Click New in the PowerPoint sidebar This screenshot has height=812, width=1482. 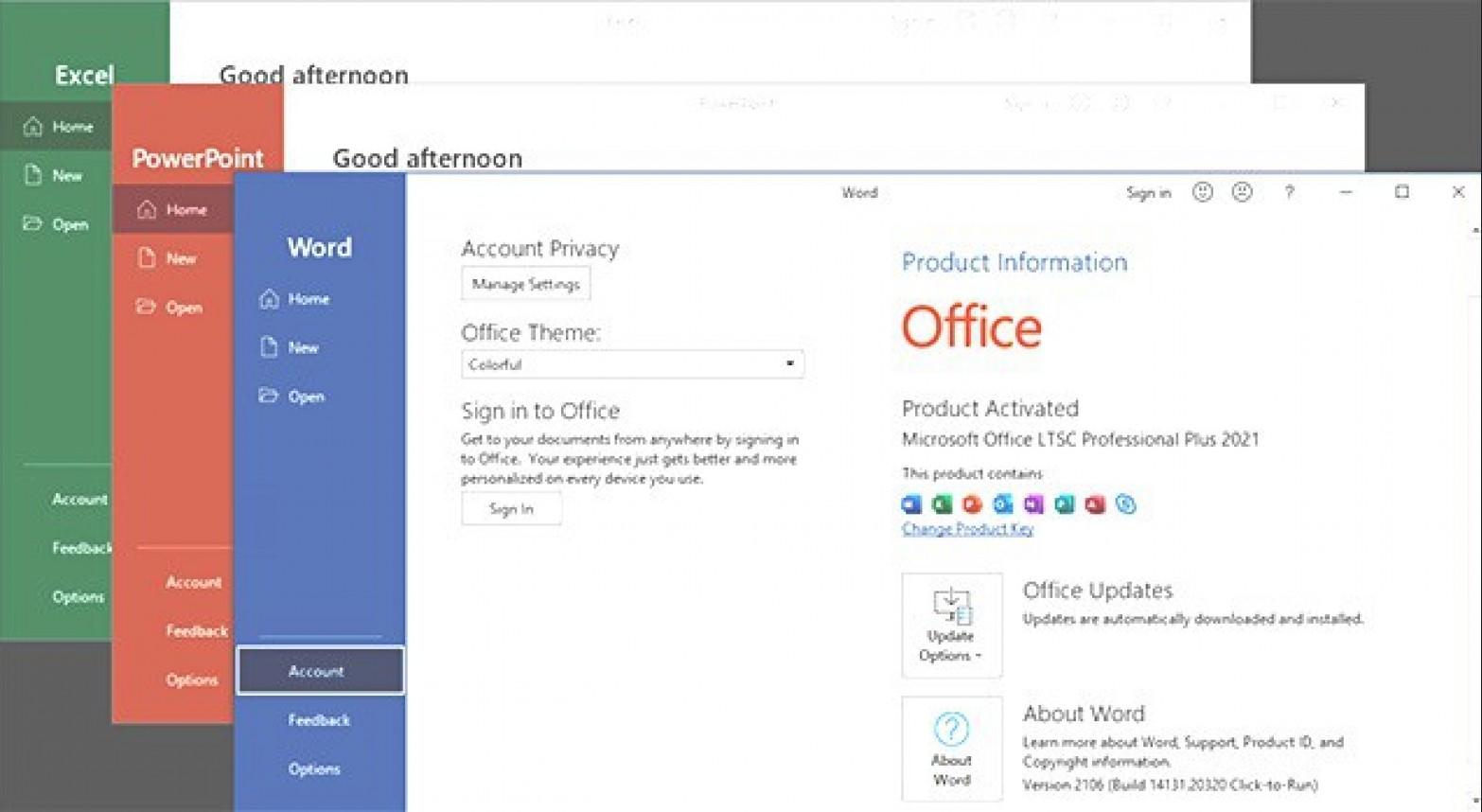click(167, 258)
